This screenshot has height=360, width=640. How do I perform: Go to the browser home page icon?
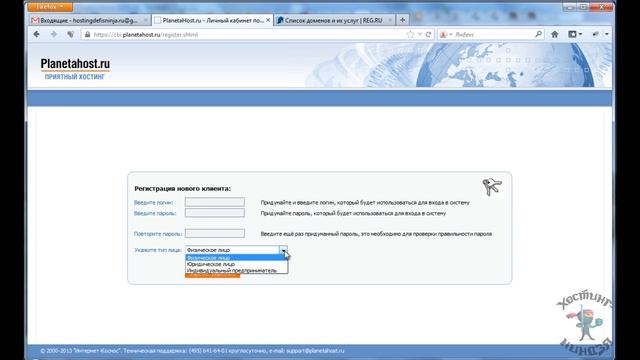[x=555, y=35]
